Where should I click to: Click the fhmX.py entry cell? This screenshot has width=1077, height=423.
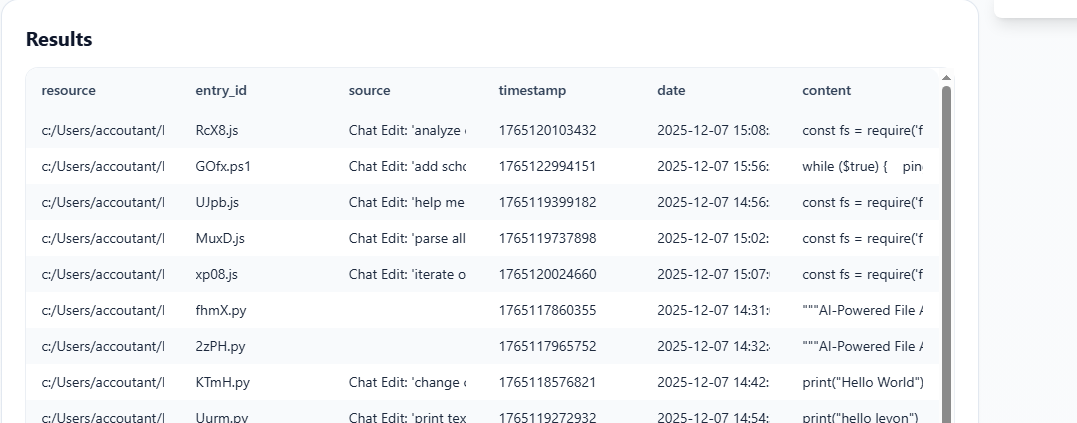pyautogui.click(x=221, y=310)
